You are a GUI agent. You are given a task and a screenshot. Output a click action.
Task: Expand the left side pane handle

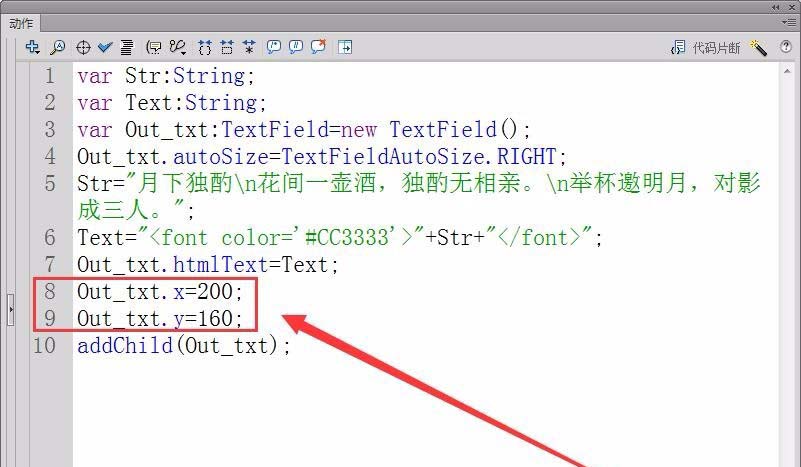(x=10, y=310)
